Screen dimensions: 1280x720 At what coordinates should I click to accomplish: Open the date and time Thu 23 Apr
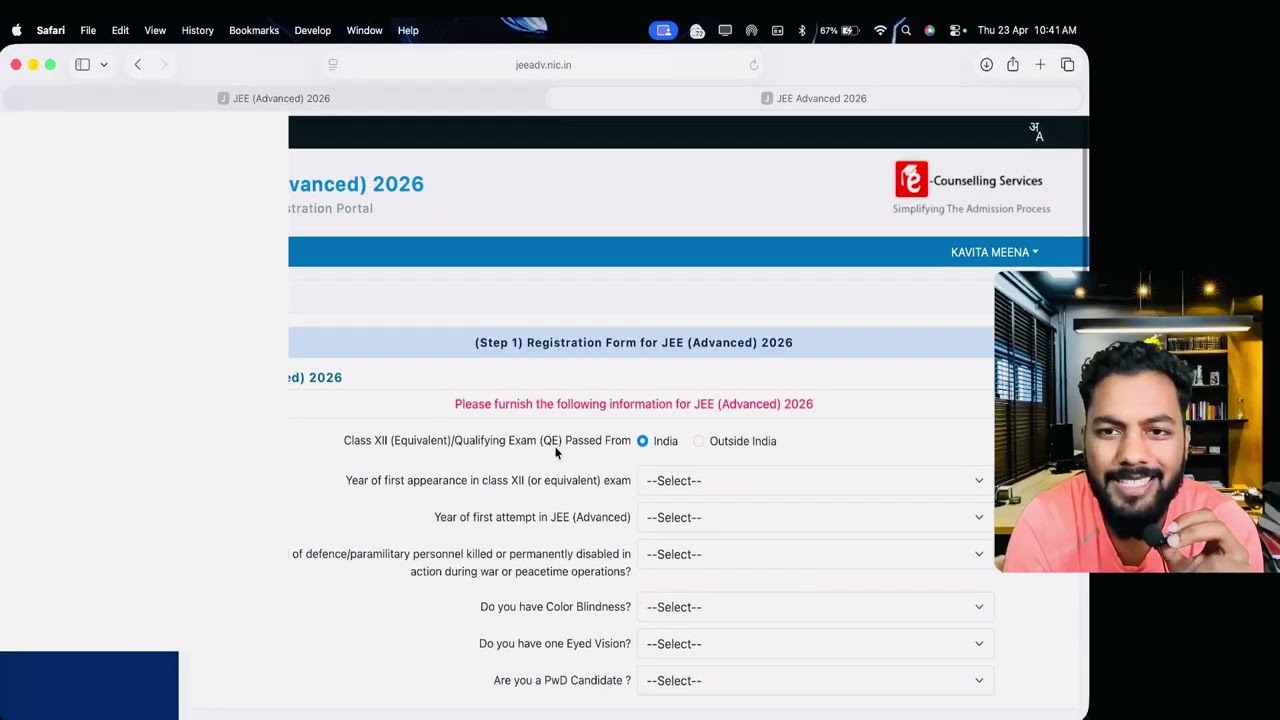(x=1027, y=30)
